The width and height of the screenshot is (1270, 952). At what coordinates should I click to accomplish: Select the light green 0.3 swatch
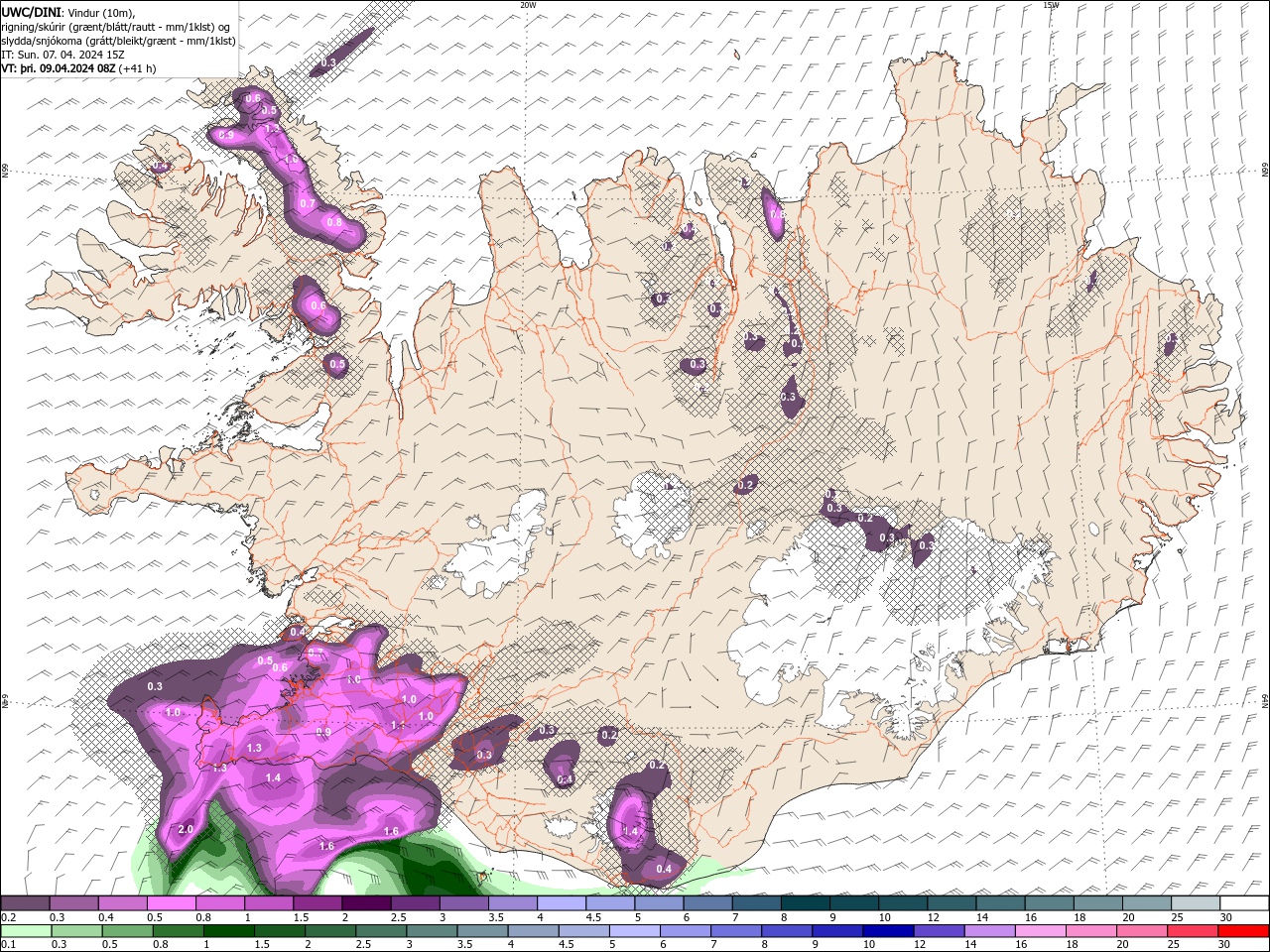tap(76, 931)
